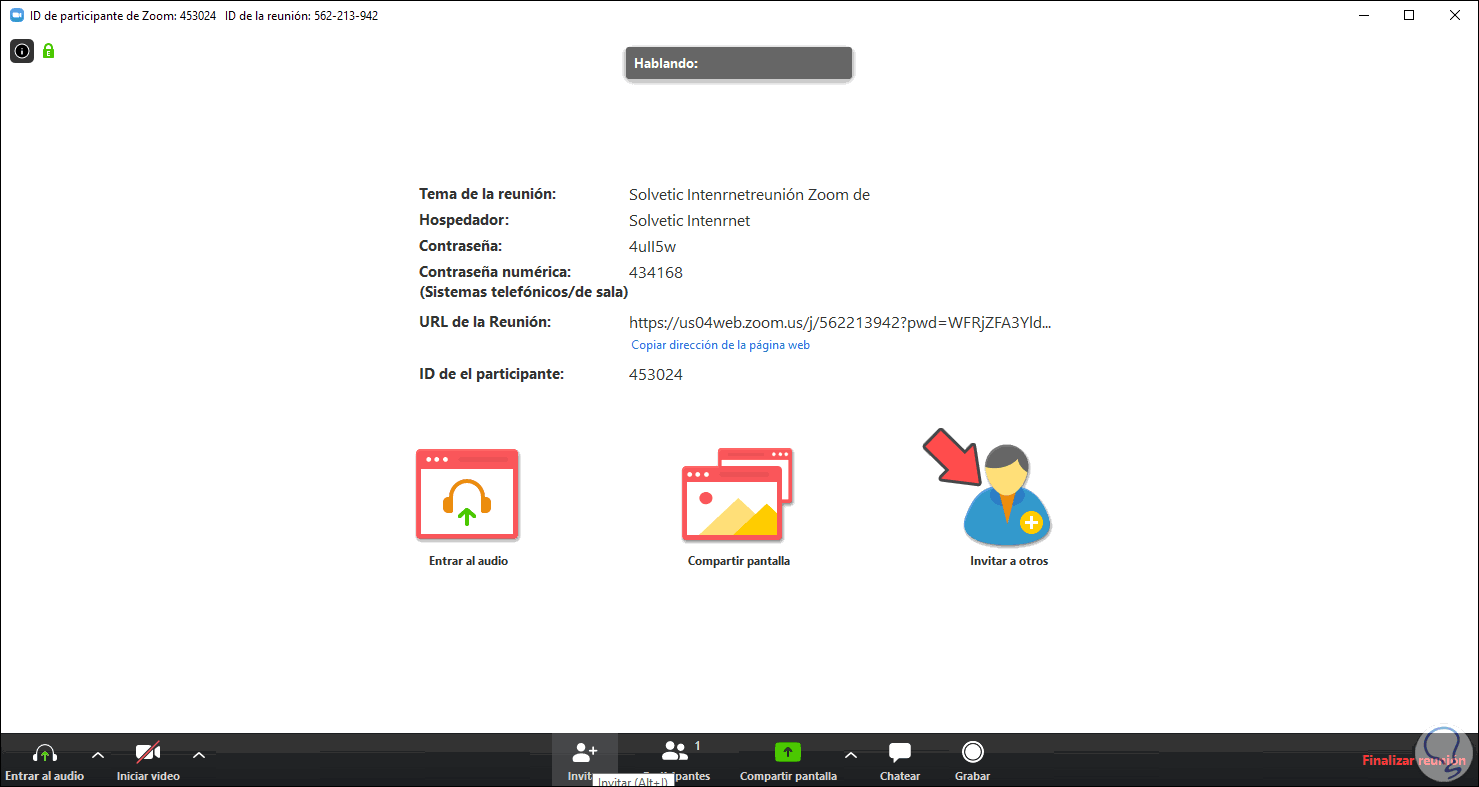Click the host name Solvetic Intenrnet

(689, 220)
